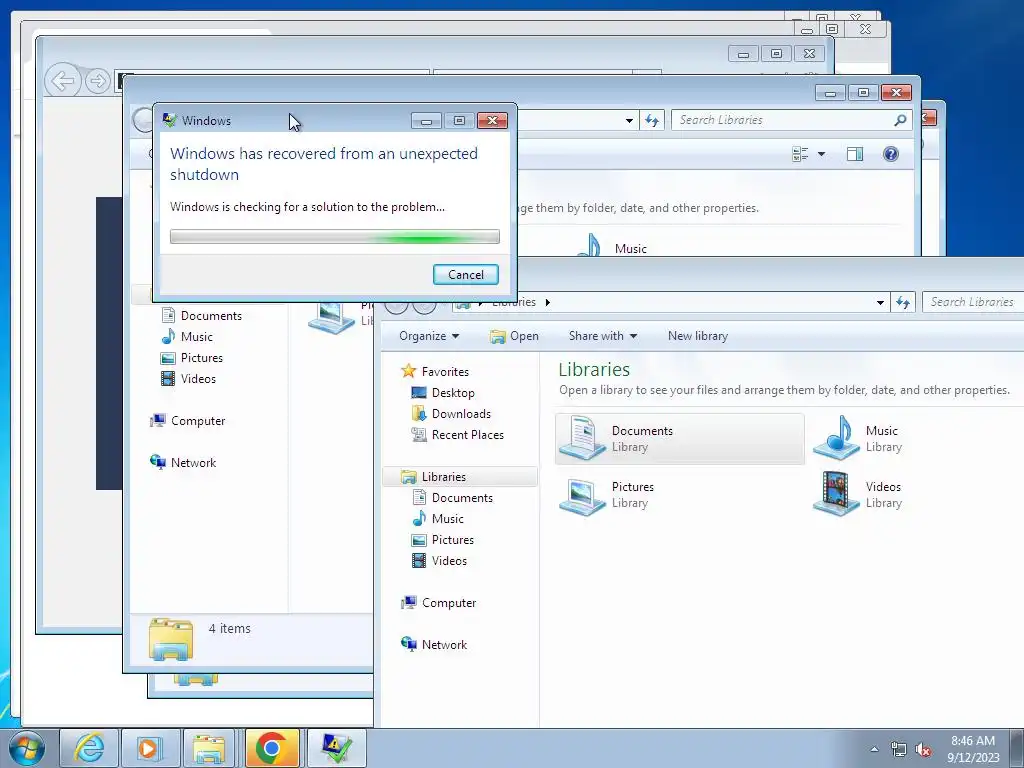Screen dimensions: 1024x768
Task: Create a New library from toolbar
Action: click(697, 336)
